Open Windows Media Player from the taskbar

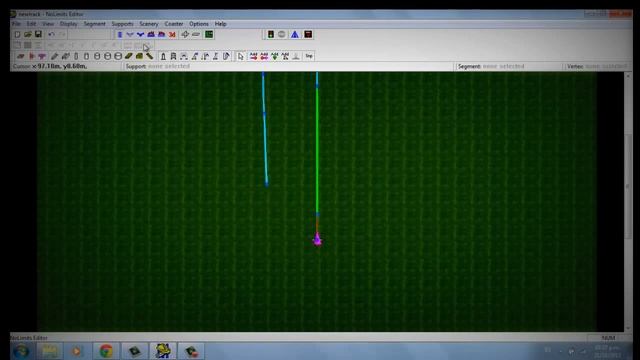coord(76,351)
